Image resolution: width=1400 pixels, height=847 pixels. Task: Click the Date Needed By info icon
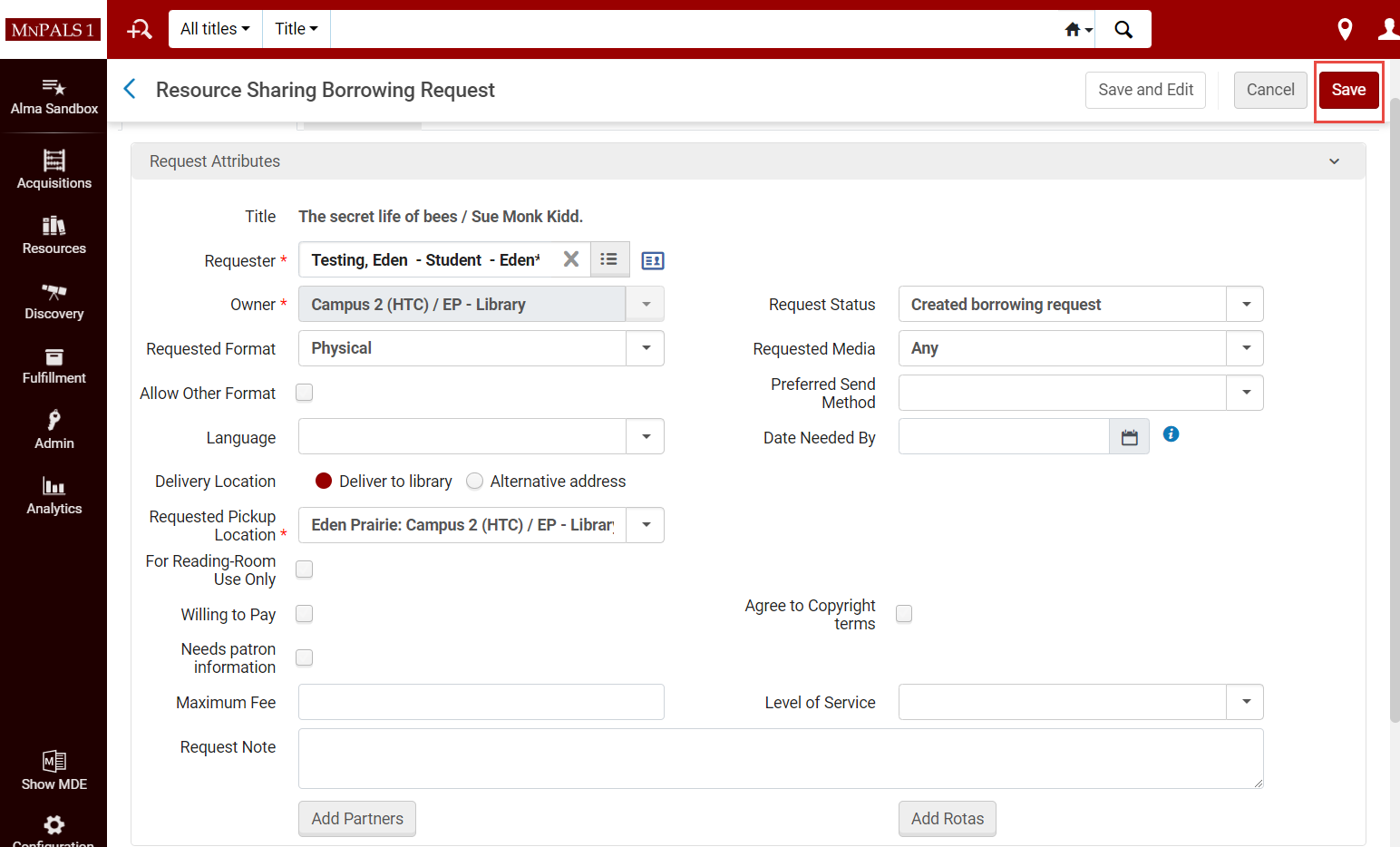(1172, 434)
